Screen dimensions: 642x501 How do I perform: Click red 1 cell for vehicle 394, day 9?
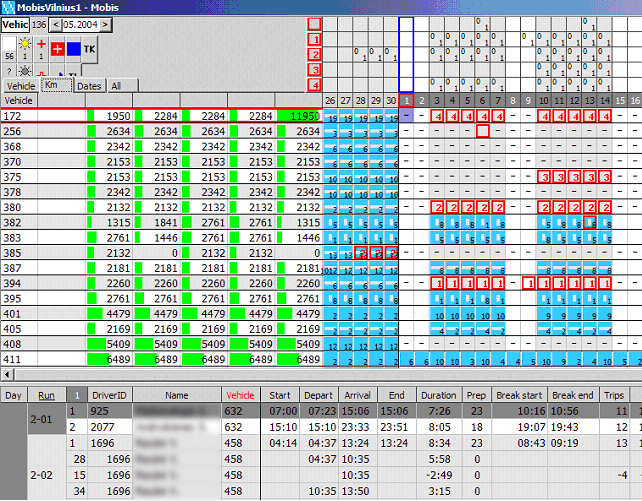(x=529, y=283)
